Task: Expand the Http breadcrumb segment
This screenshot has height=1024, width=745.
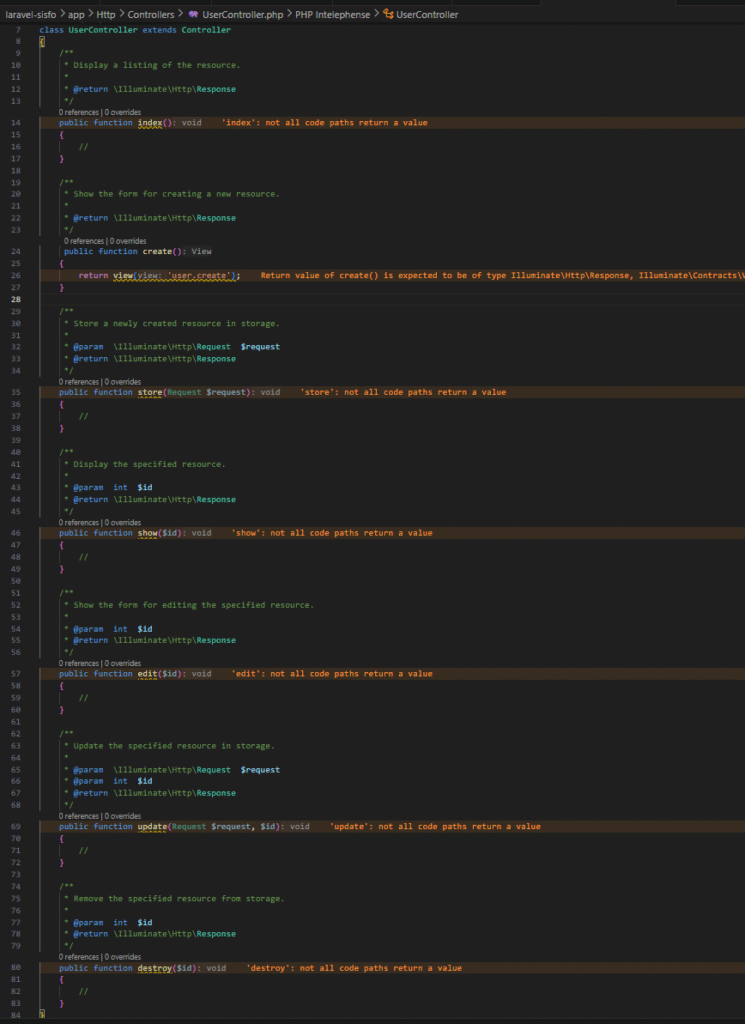Action: click(x=106, y=15)
